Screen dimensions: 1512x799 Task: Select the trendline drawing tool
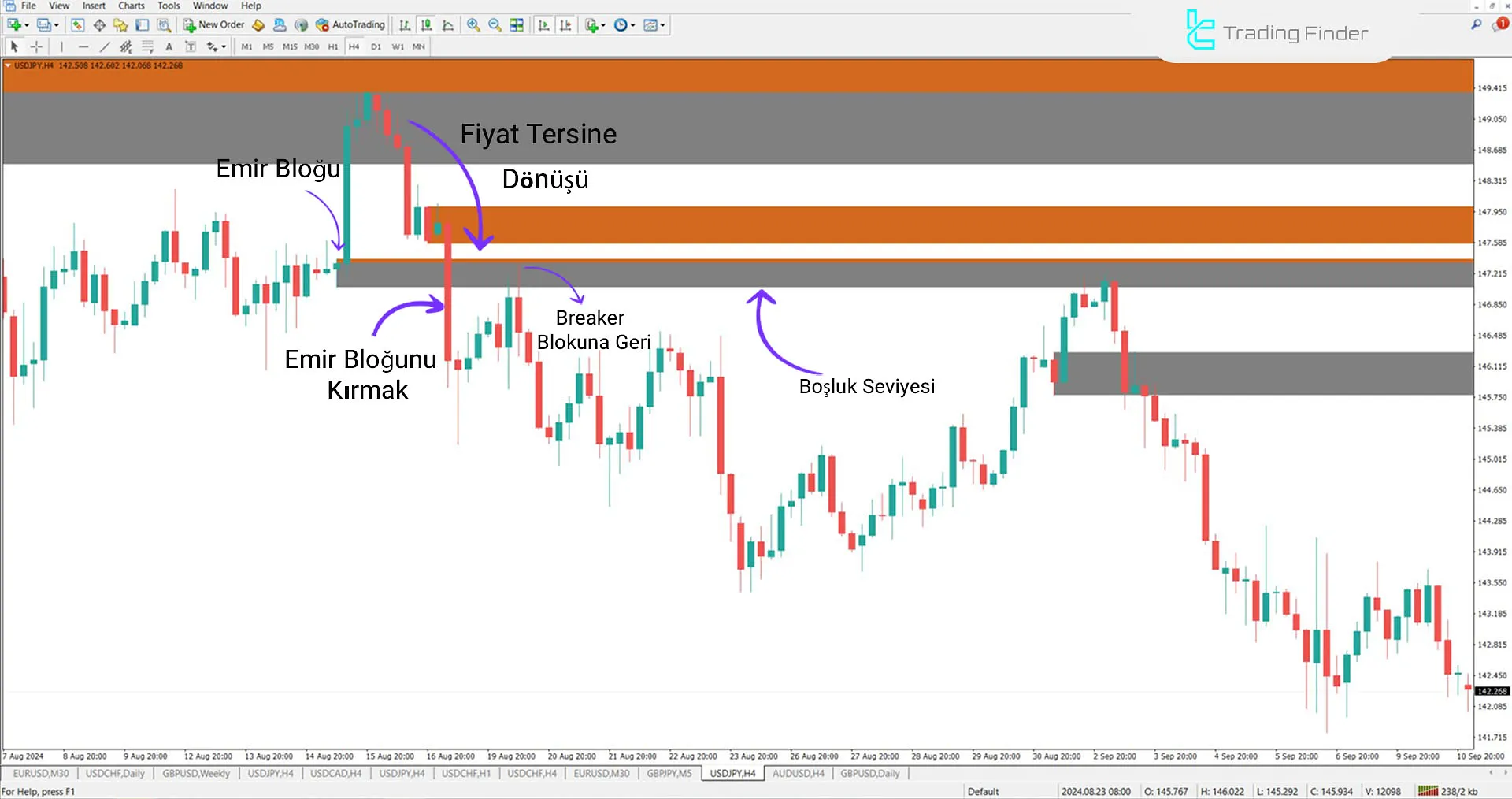(105, 46)
